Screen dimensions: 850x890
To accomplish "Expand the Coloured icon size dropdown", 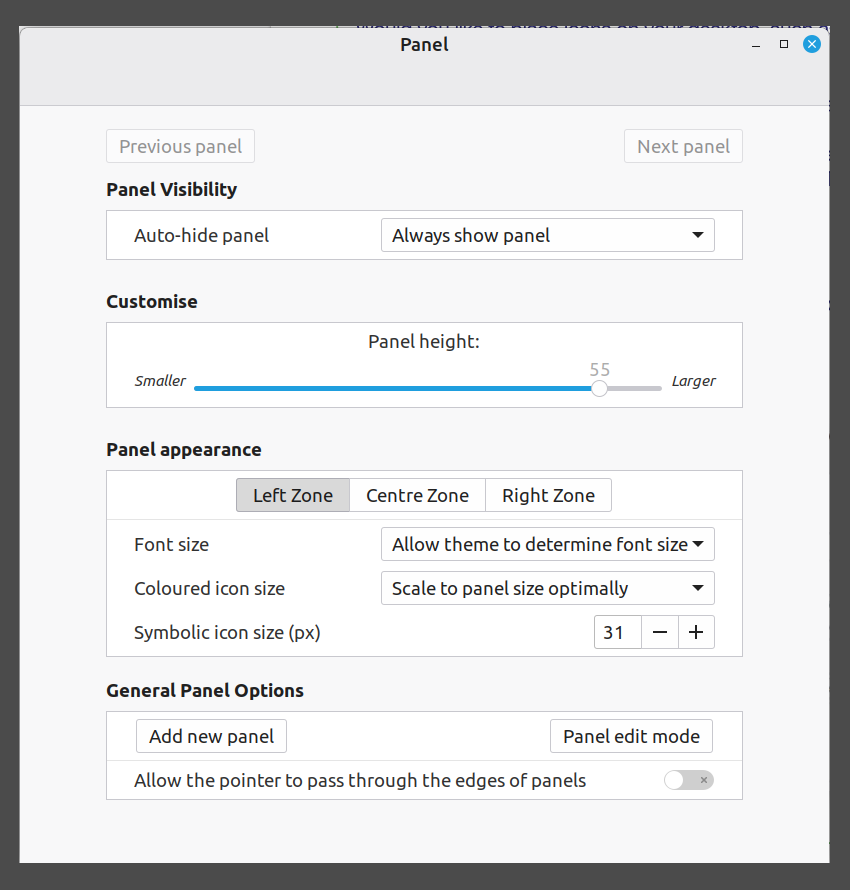I will click(547, 588).
